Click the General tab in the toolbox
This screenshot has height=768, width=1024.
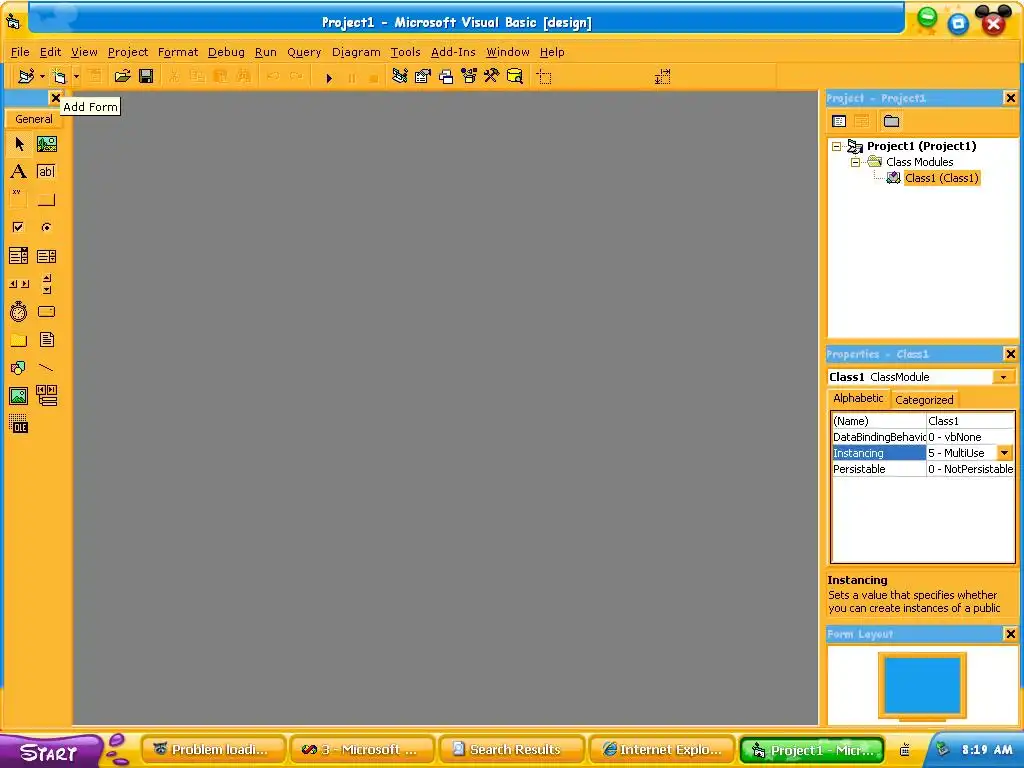click(x=34, y=119)
